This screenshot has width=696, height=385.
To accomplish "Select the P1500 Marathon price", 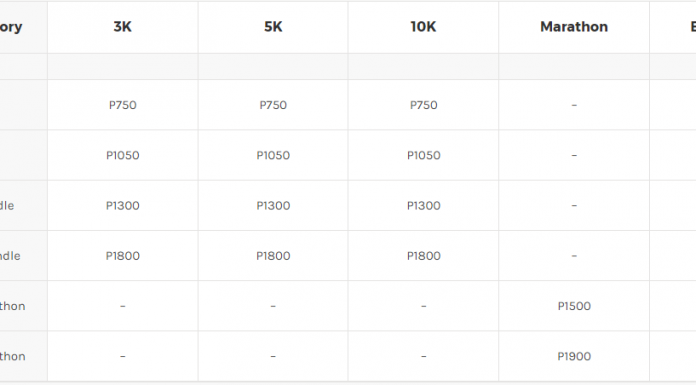I will (x=574, y=306).
